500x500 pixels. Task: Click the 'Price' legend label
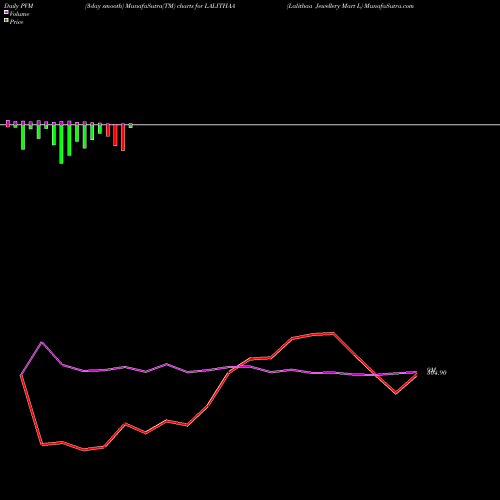point(16,22)
